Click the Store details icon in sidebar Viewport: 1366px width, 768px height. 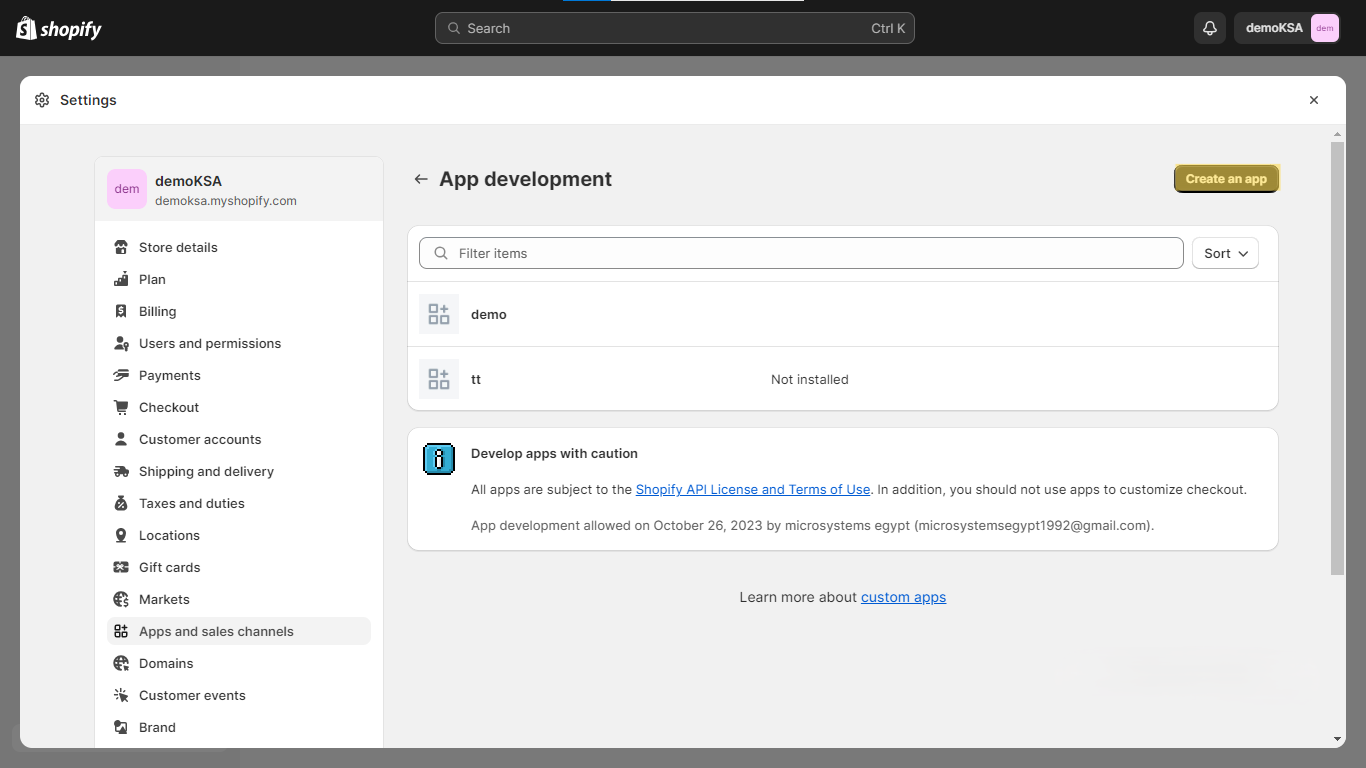[x=121, y=247]
